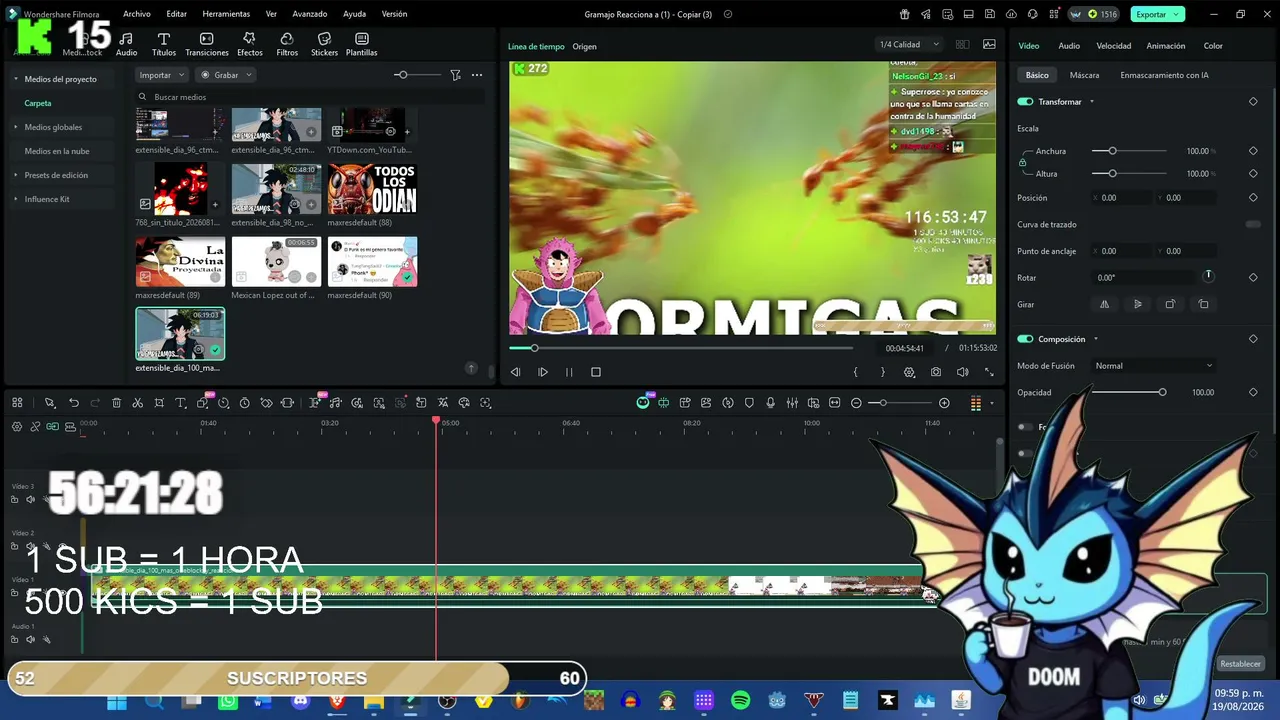
Task: Expand Presets de edición tree item
Action: (15, 175)
